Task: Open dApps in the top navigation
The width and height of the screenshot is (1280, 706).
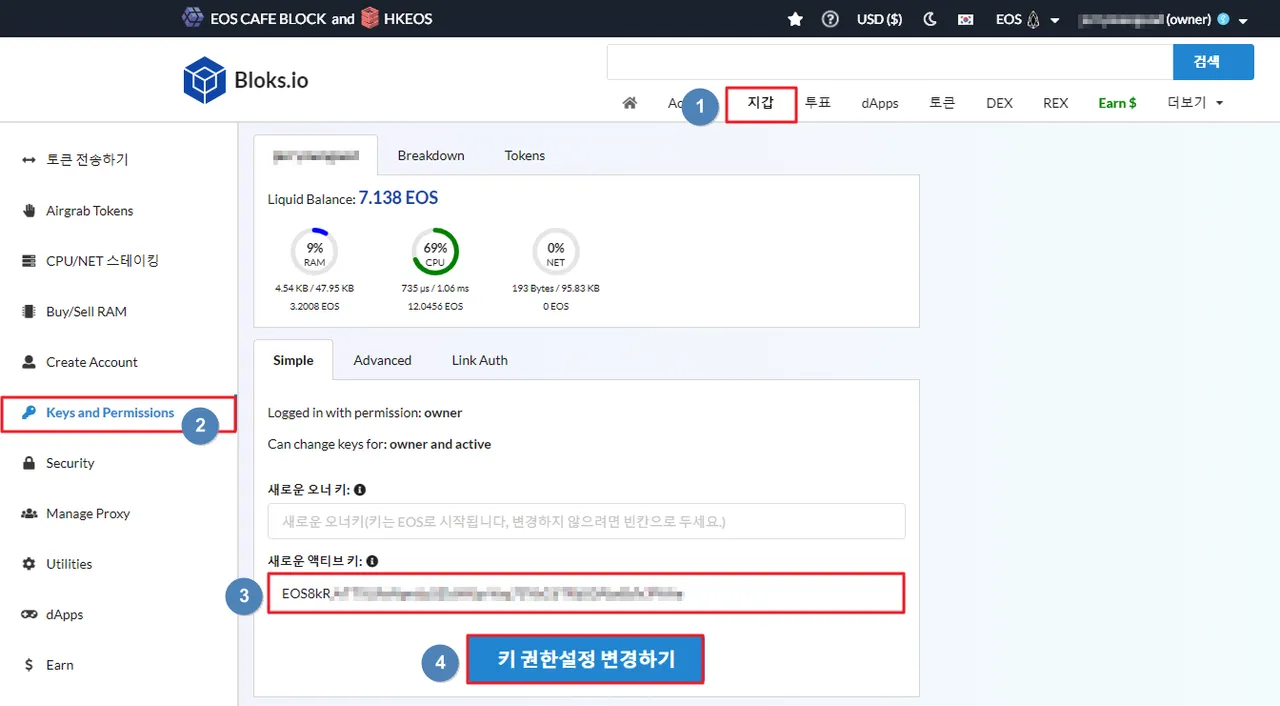Action: [x=880, y=103]
